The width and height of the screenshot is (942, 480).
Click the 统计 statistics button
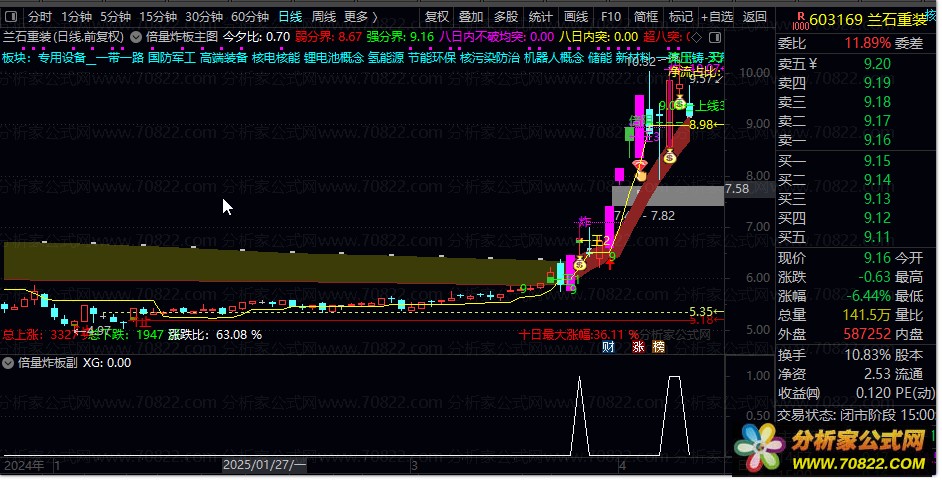(541, 17)
